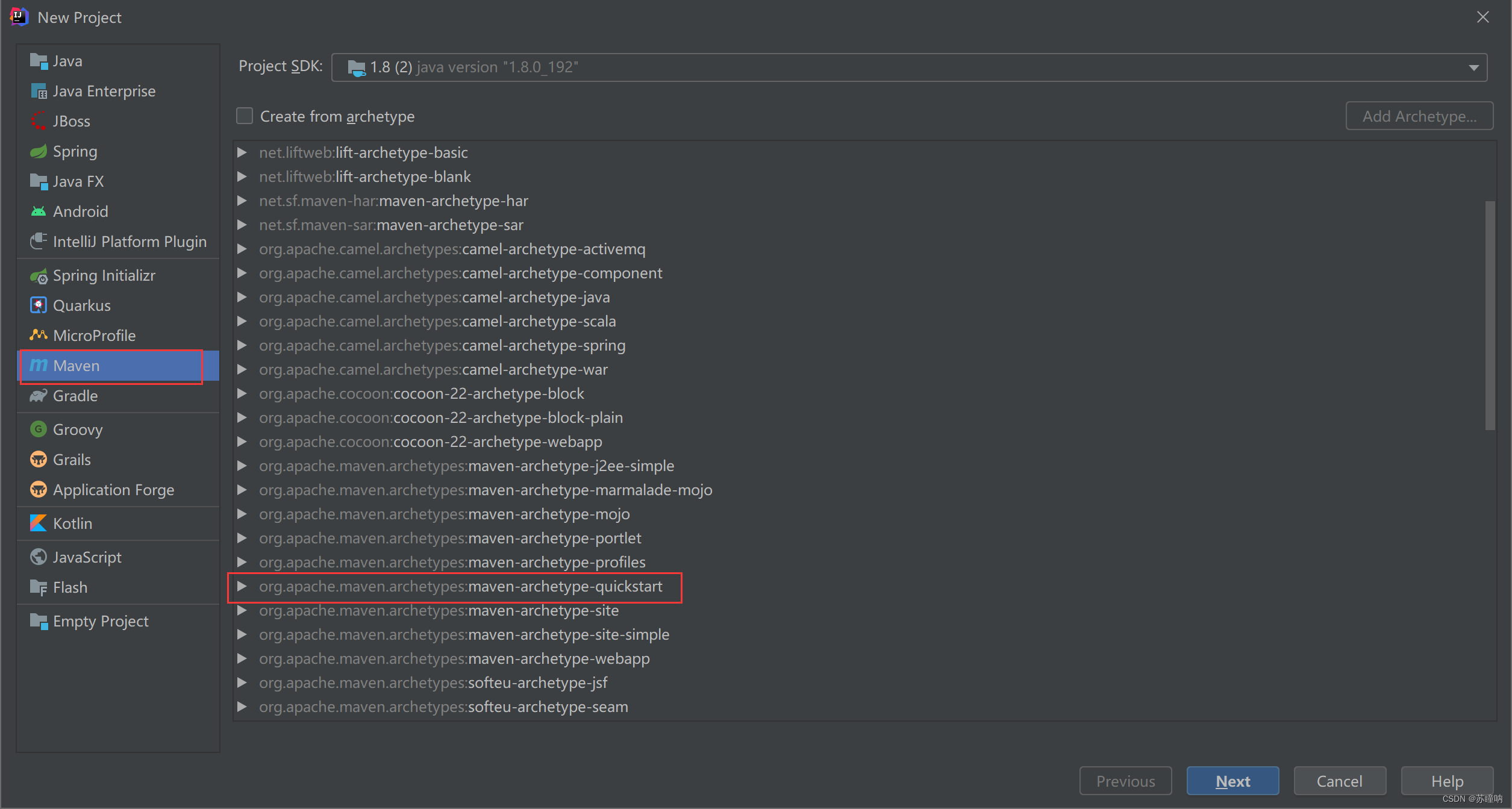Screen dimensions: 1512x809
Task: Select camel-archetype-java row
Action: click(864, 297)
